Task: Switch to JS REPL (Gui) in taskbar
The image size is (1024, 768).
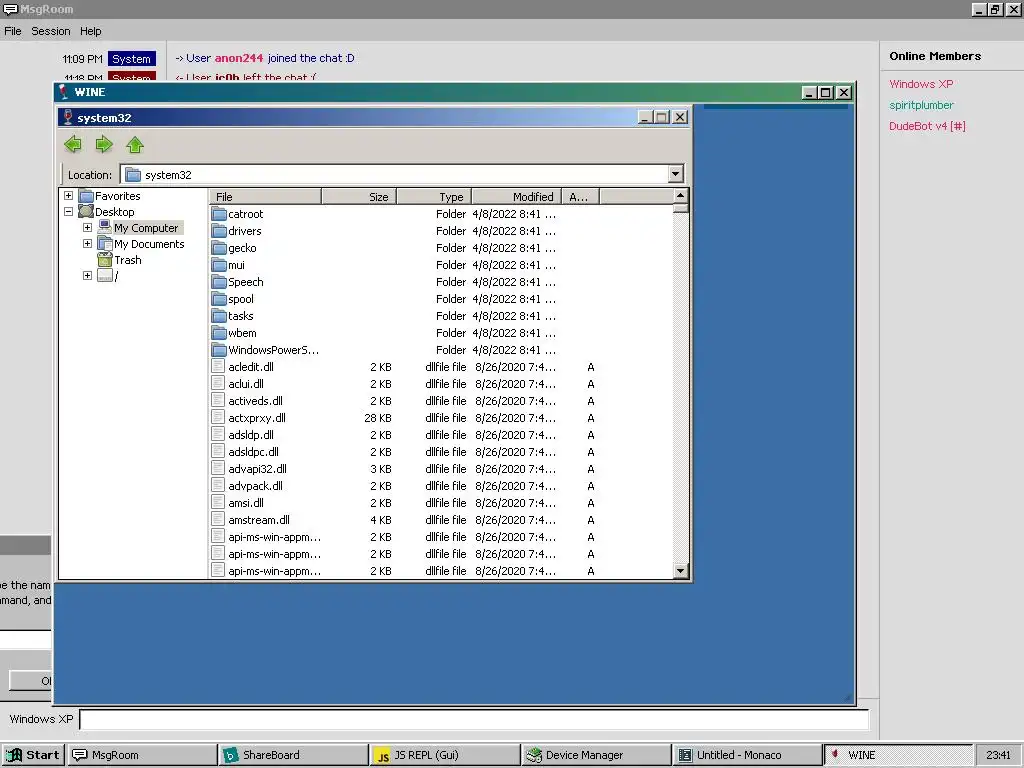Action: click(445, 755)
